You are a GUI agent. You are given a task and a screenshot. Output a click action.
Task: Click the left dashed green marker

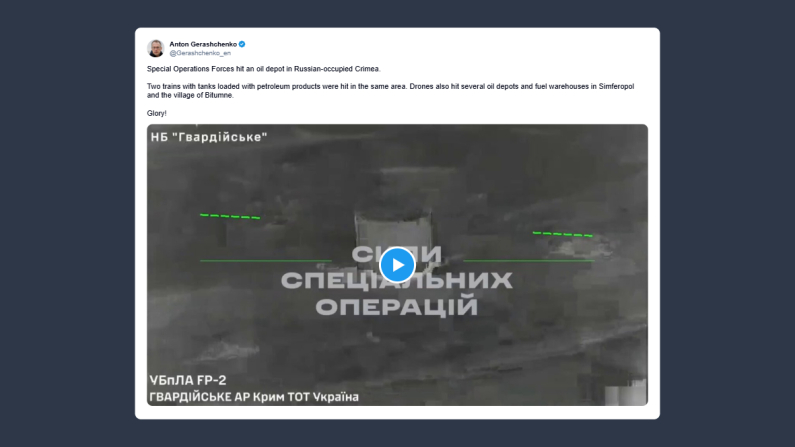[x=230, y=216]
